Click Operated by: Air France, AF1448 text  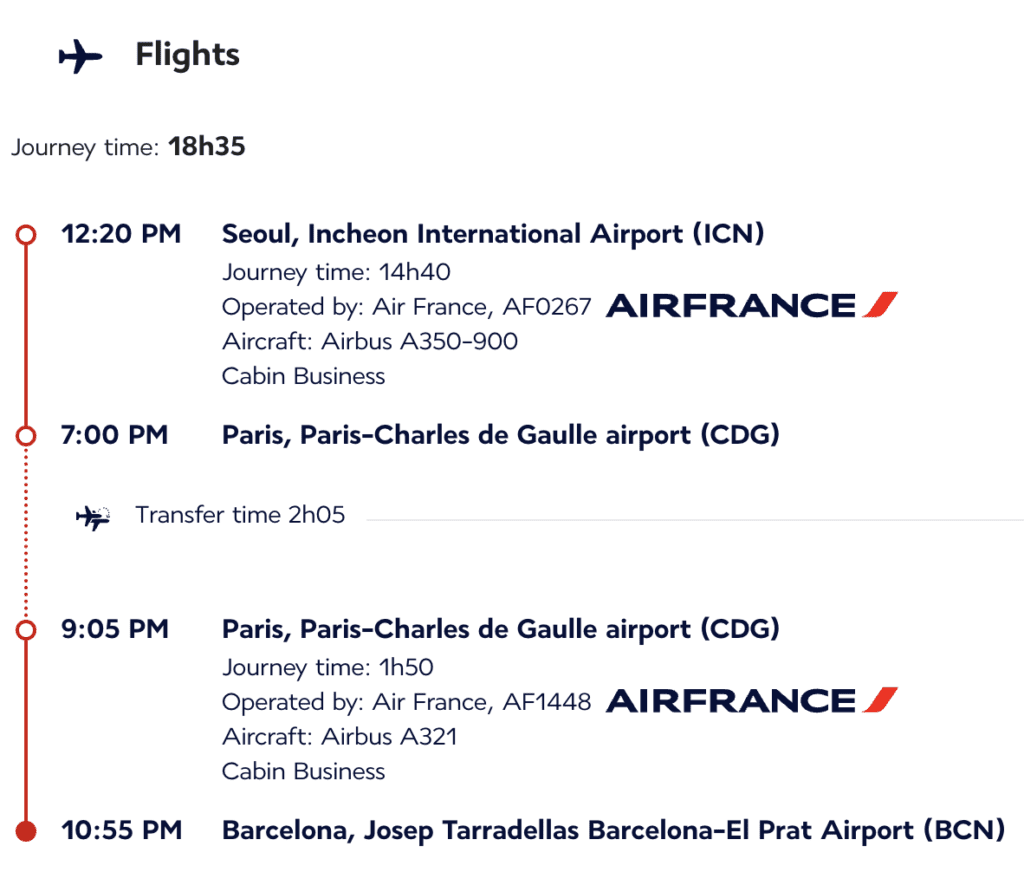tap(406, 702)
